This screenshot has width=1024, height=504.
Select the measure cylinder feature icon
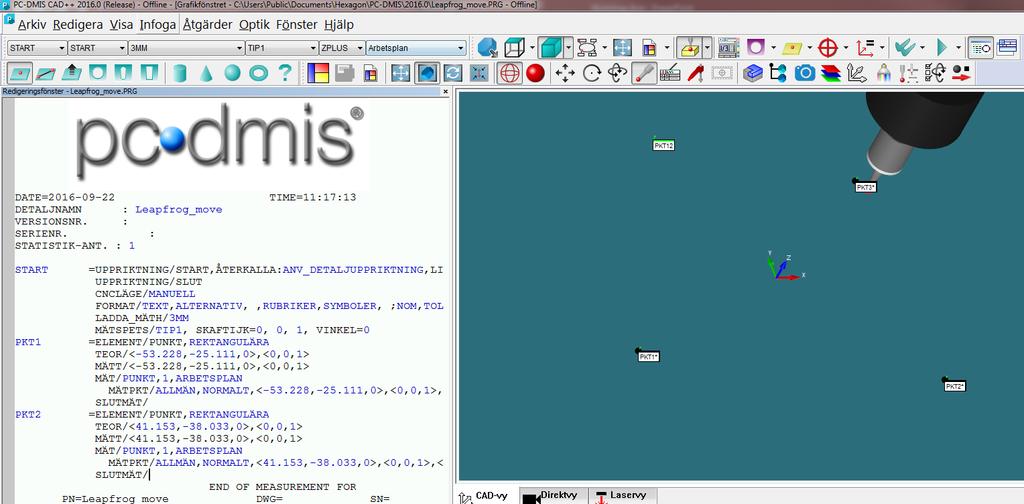click(x=180, y=72)
